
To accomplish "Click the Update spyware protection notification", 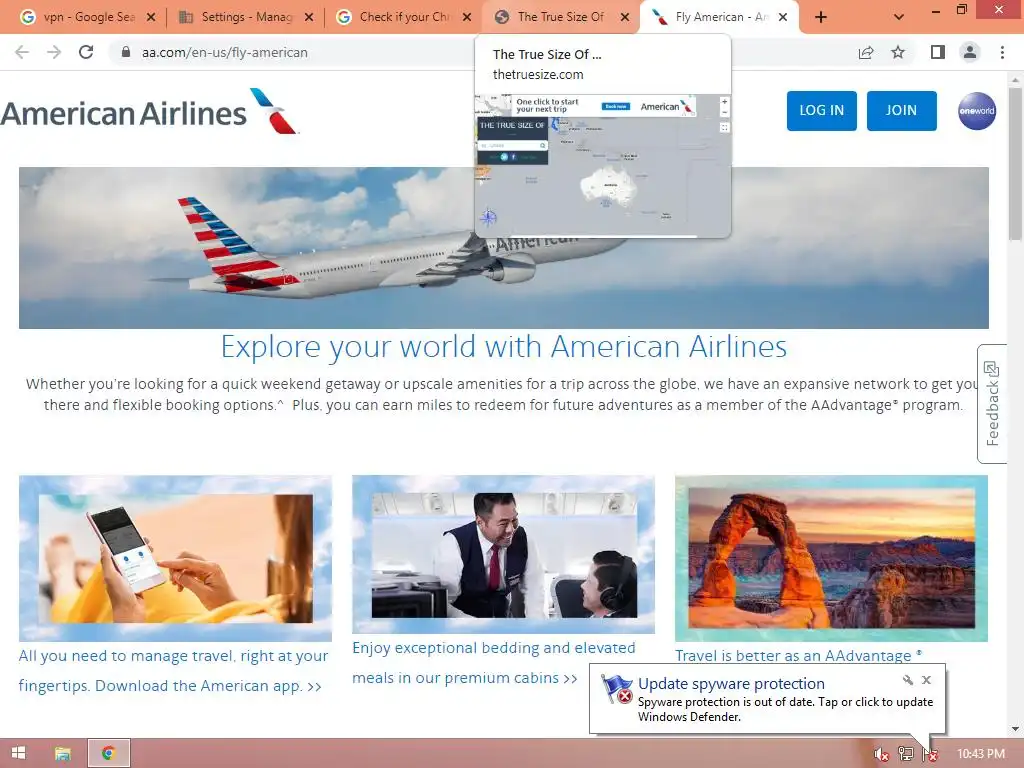I will pos(767,699).
